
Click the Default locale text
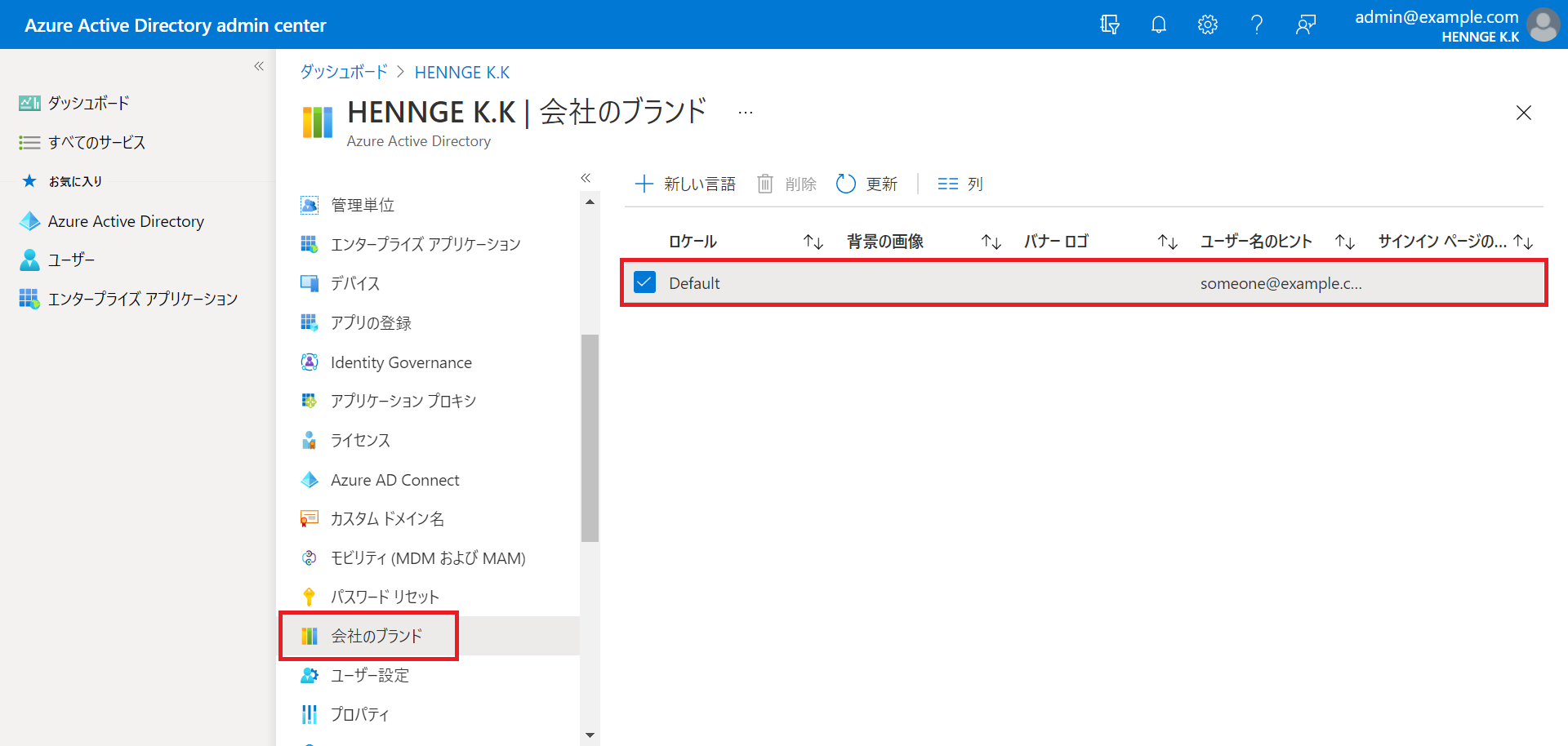pos(694,283)
